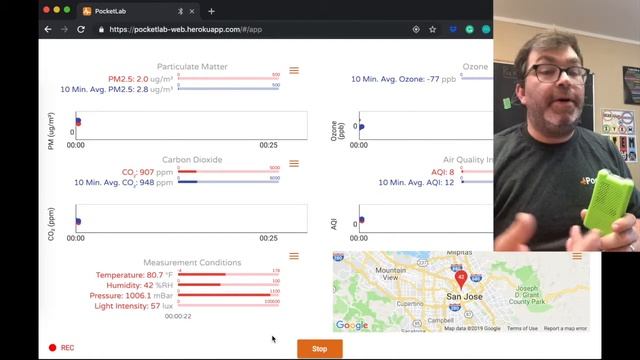The image size is (640, 360).
Task: Click Report a map error link
Action: pyautogui.click(x=565, y=328)
